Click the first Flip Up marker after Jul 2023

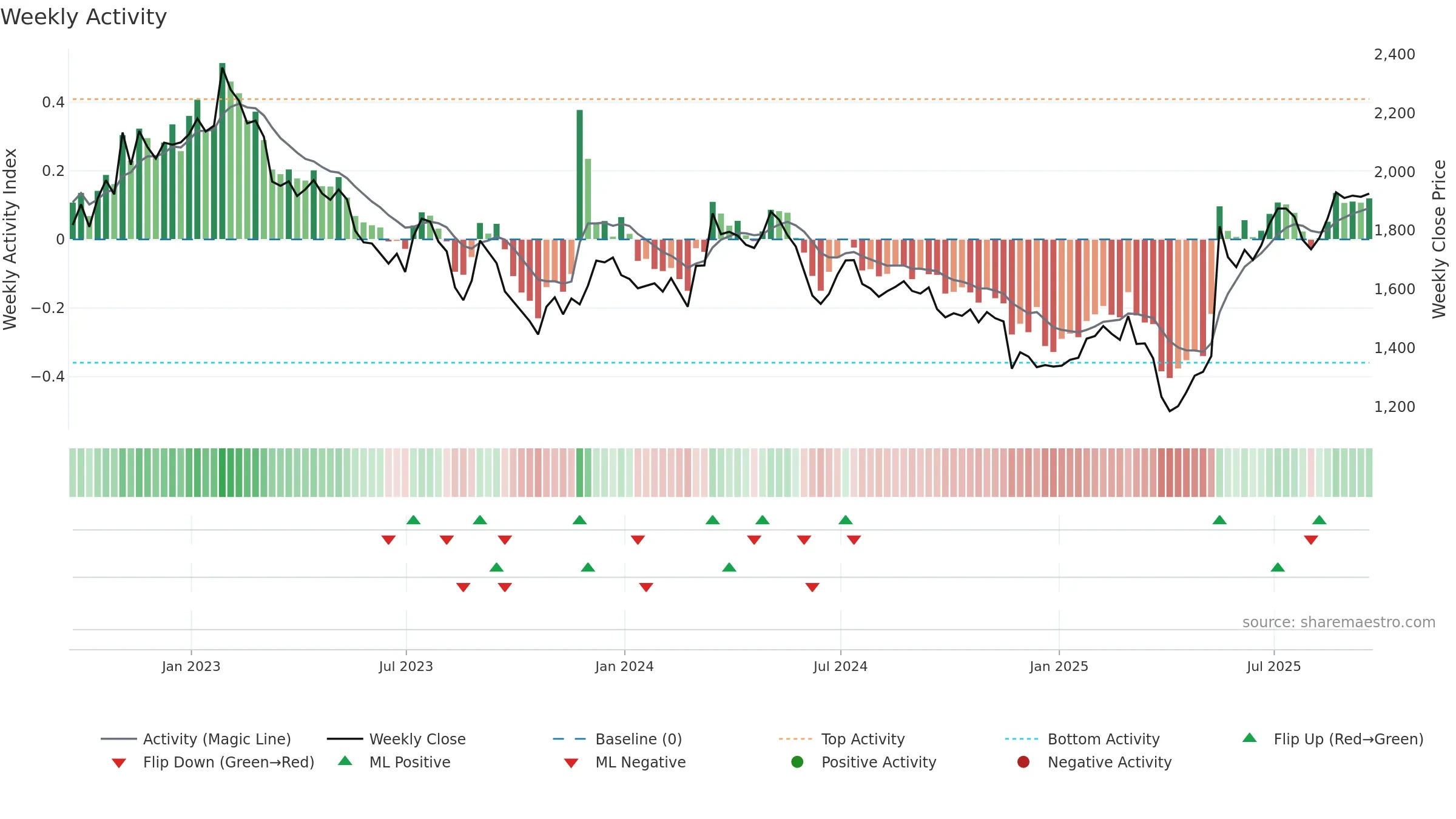coord(413,520)
